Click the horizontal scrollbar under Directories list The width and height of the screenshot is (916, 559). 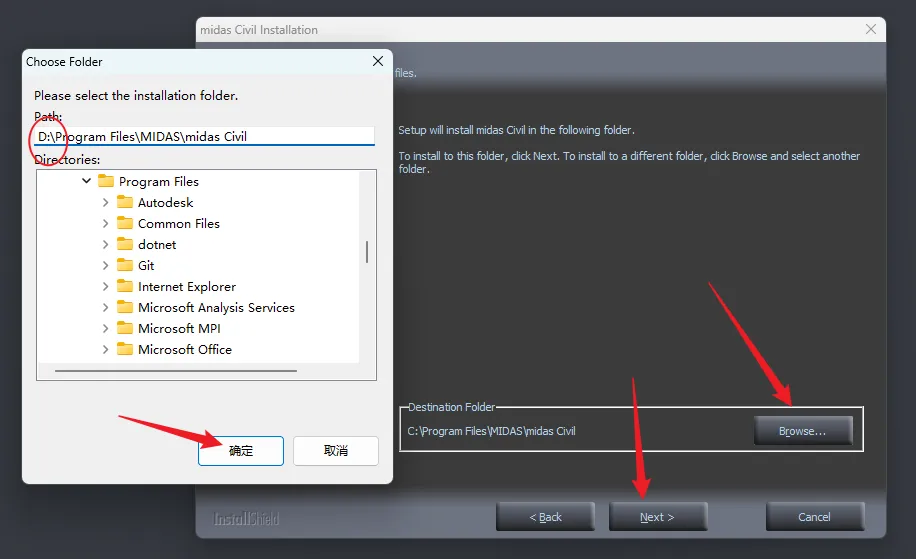(x=176, y=371)
